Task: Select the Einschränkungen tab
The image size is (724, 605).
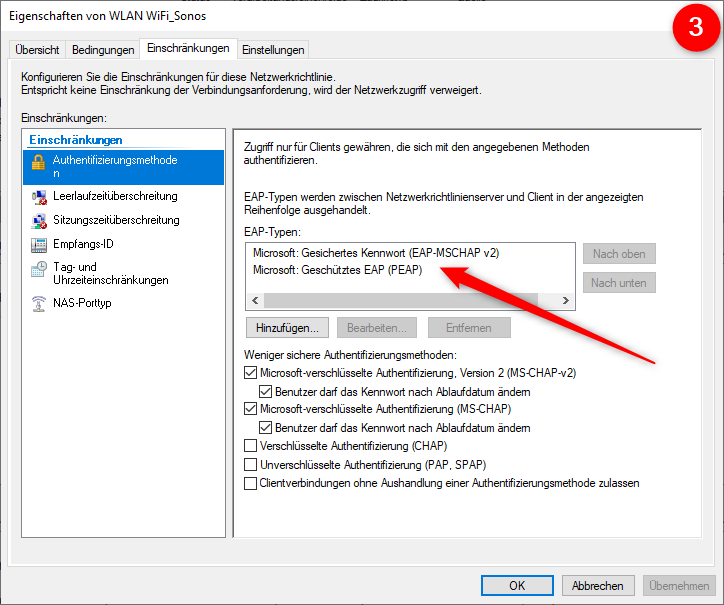Action: (188, 48)
